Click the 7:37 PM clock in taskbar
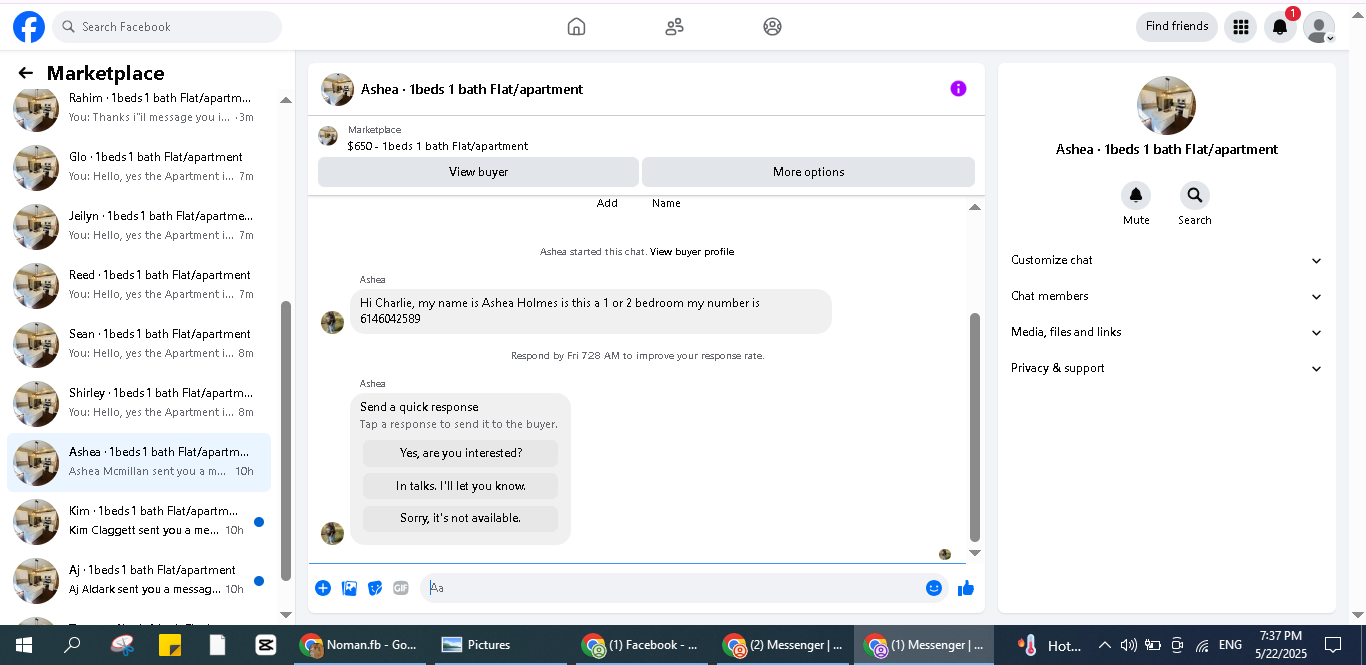Screen dimensions: 1366x665 click(x=1280, y=645)
